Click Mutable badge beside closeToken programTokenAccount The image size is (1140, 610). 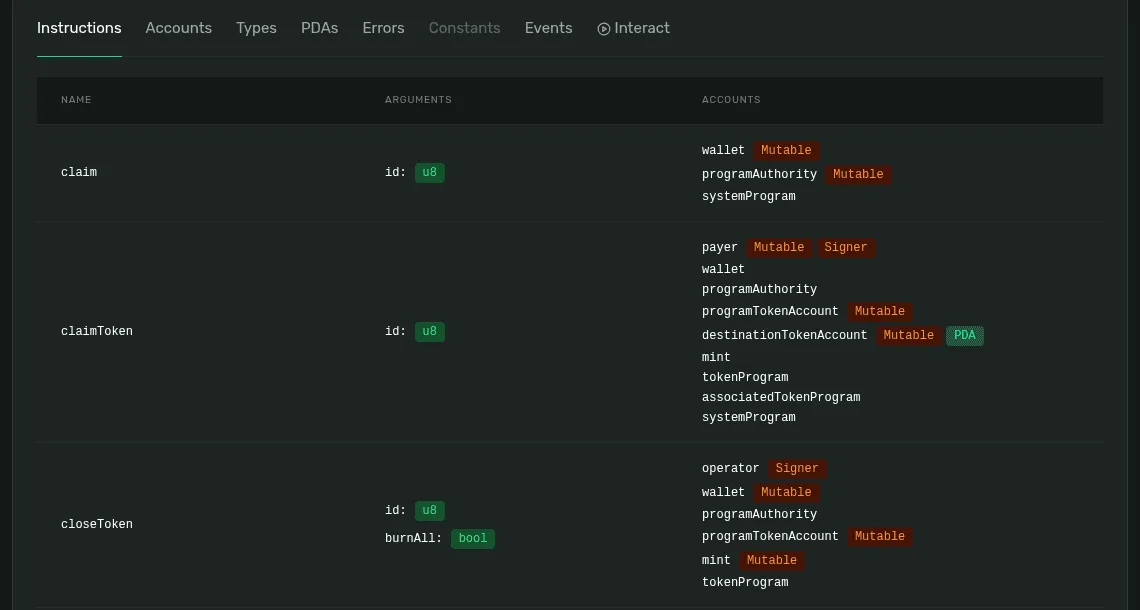[x=880, y=536]
